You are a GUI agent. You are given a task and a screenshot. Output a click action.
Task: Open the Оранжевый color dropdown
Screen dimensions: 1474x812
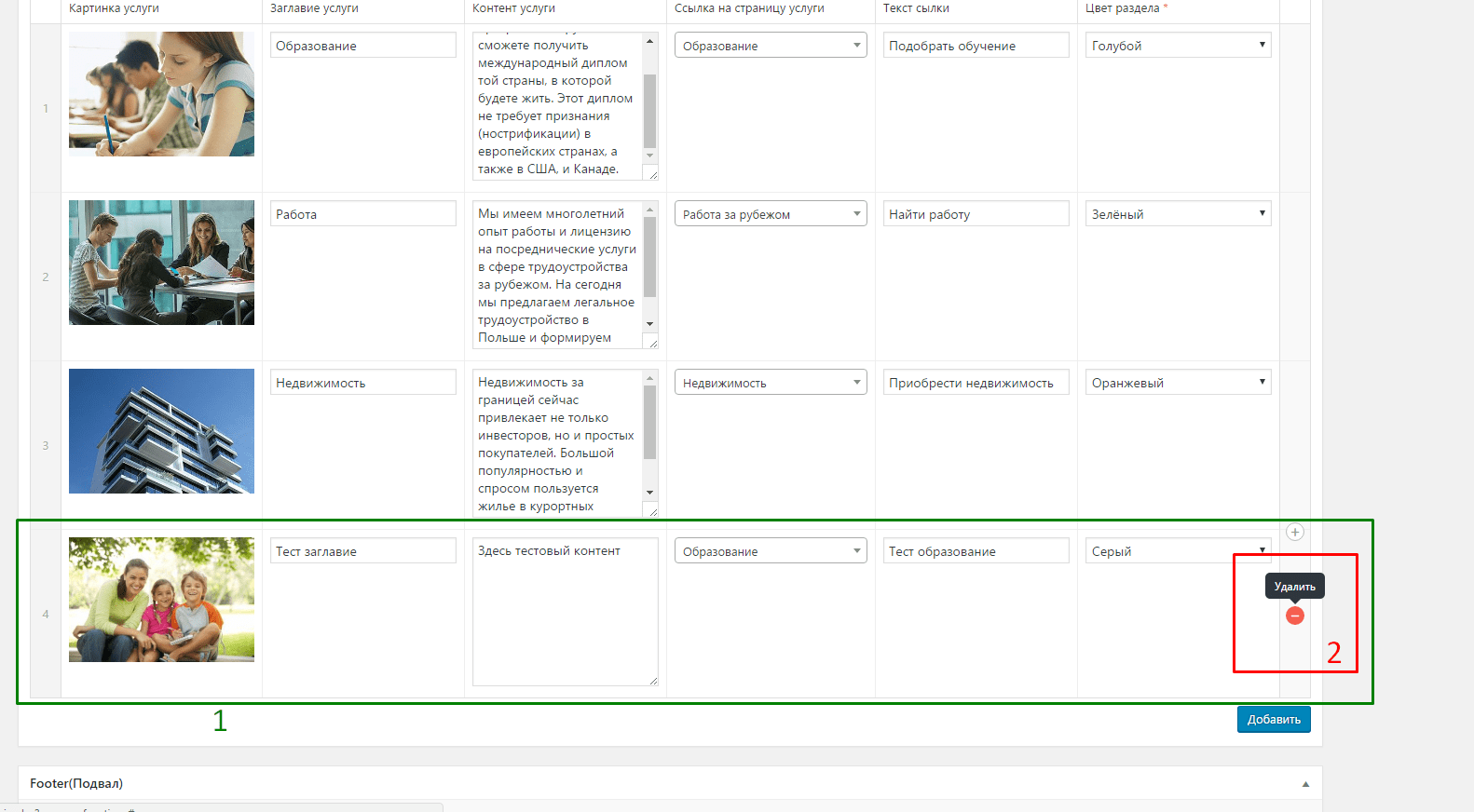point(1178,382)
